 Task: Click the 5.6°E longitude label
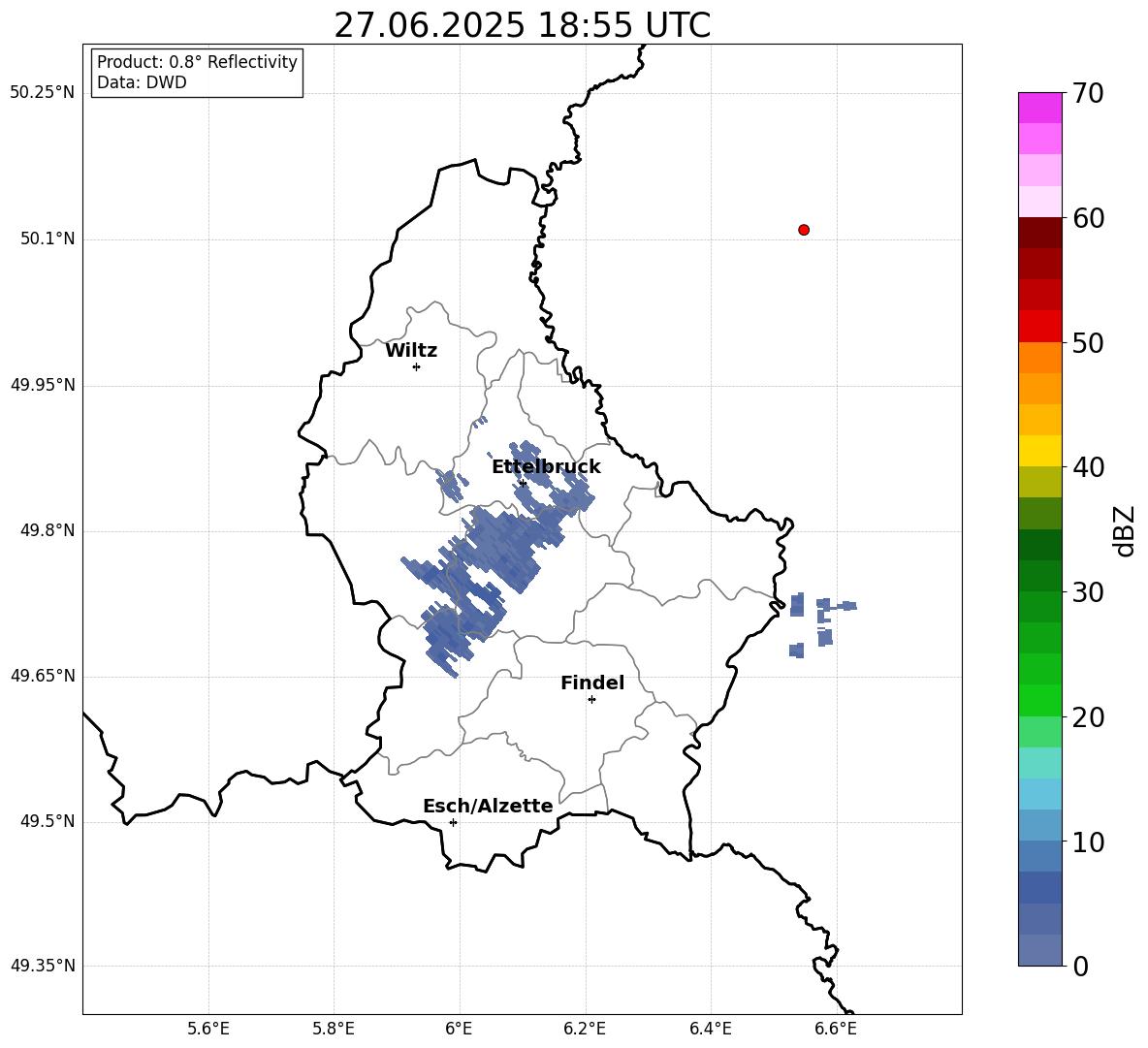208,1030
